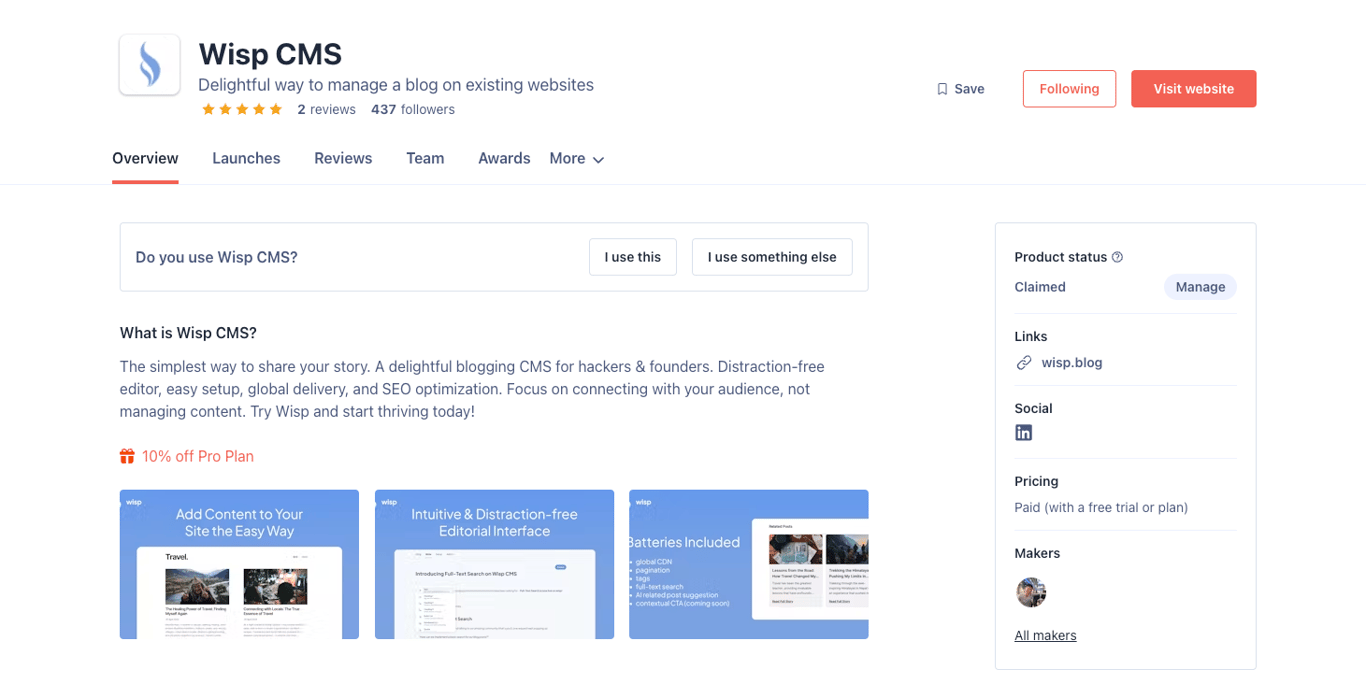Expand the More dropdown menu
This screenshot has height=684, width=1366.
point(577,159)
